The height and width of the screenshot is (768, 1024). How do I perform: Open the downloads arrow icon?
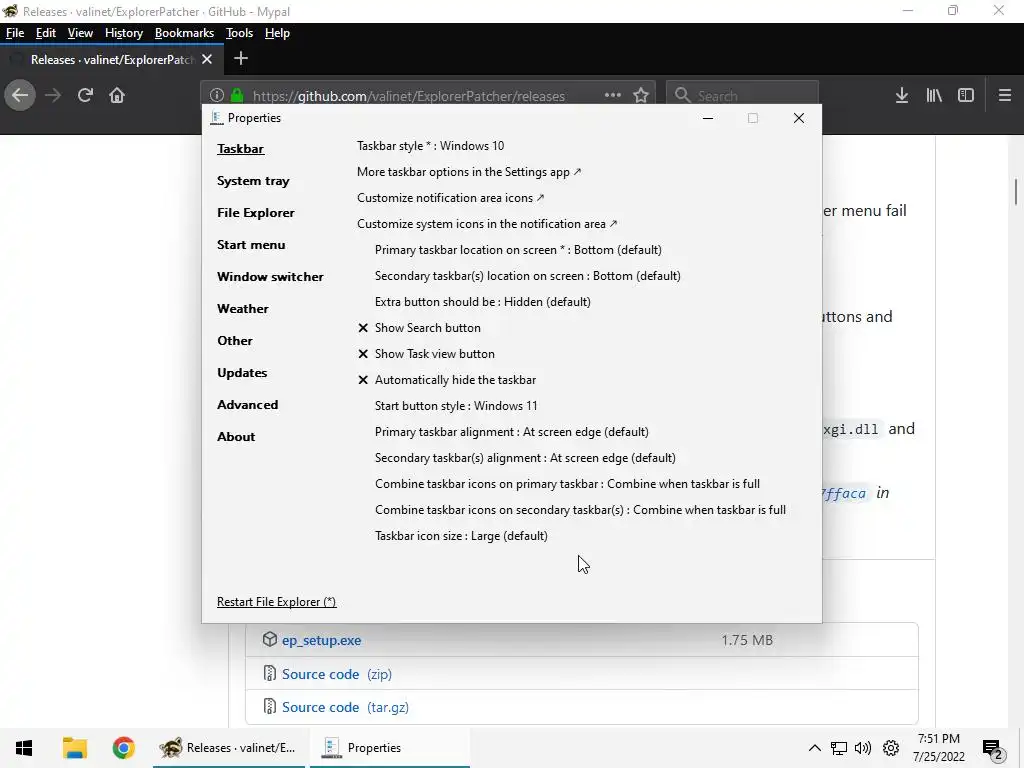[902, 95]
